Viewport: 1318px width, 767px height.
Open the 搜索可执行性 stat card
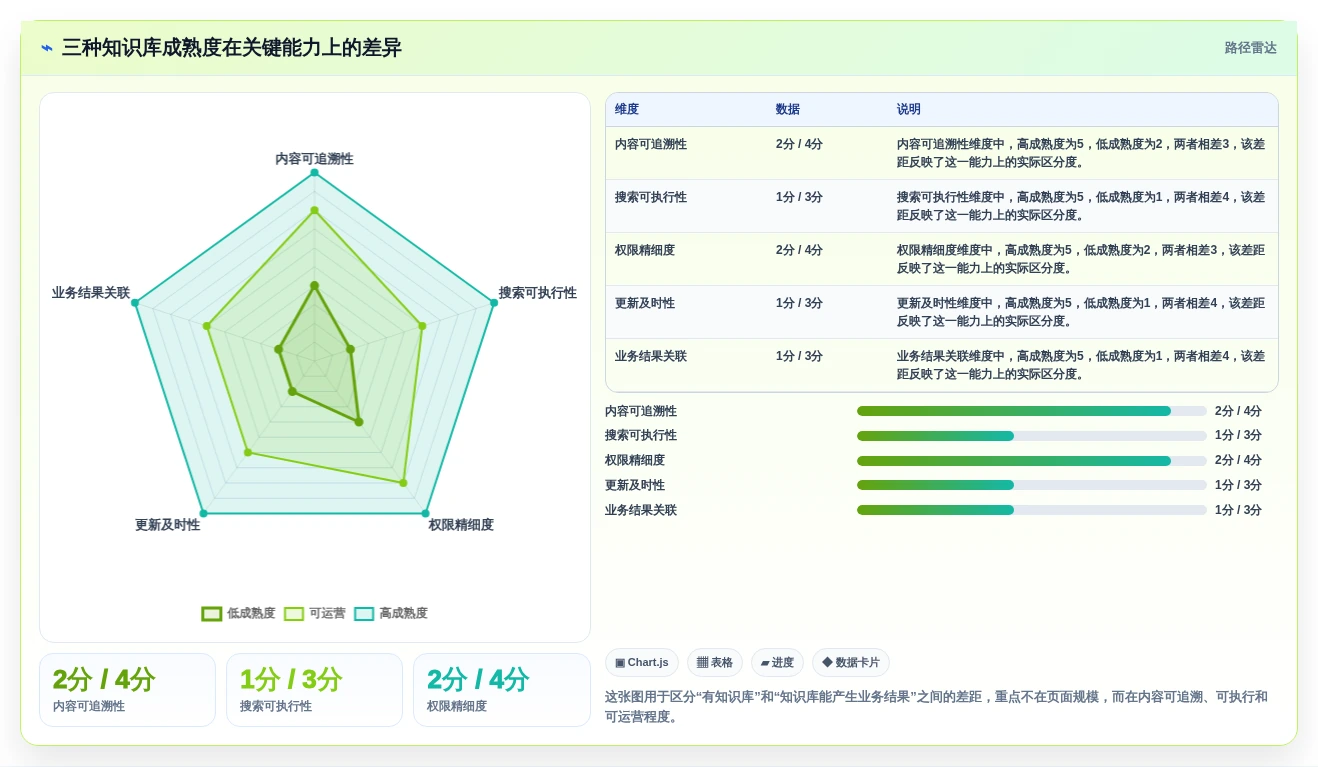point(314,690)
